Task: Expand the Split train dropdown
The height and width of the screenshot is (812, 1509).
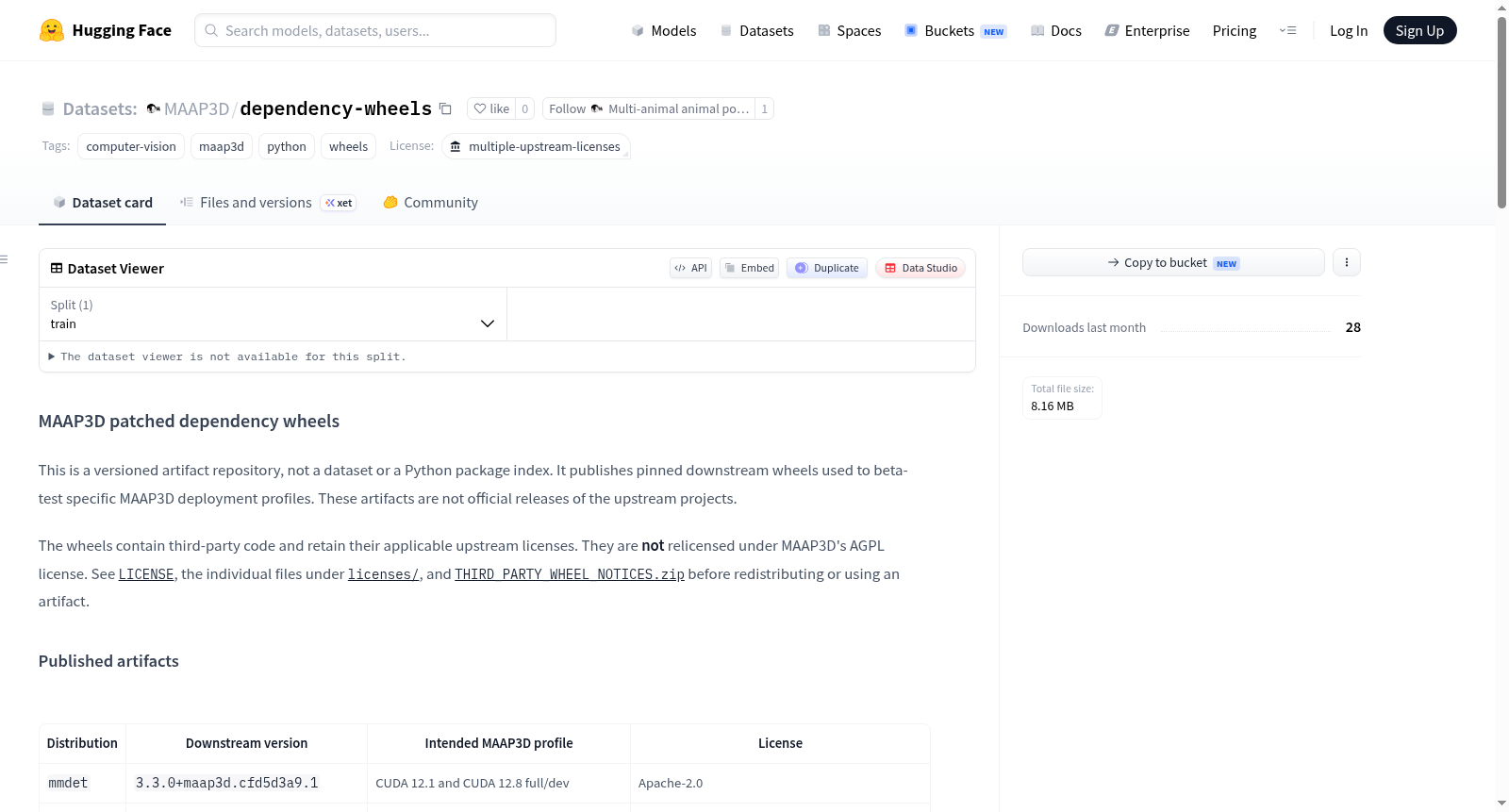Action: click(273, 314)
